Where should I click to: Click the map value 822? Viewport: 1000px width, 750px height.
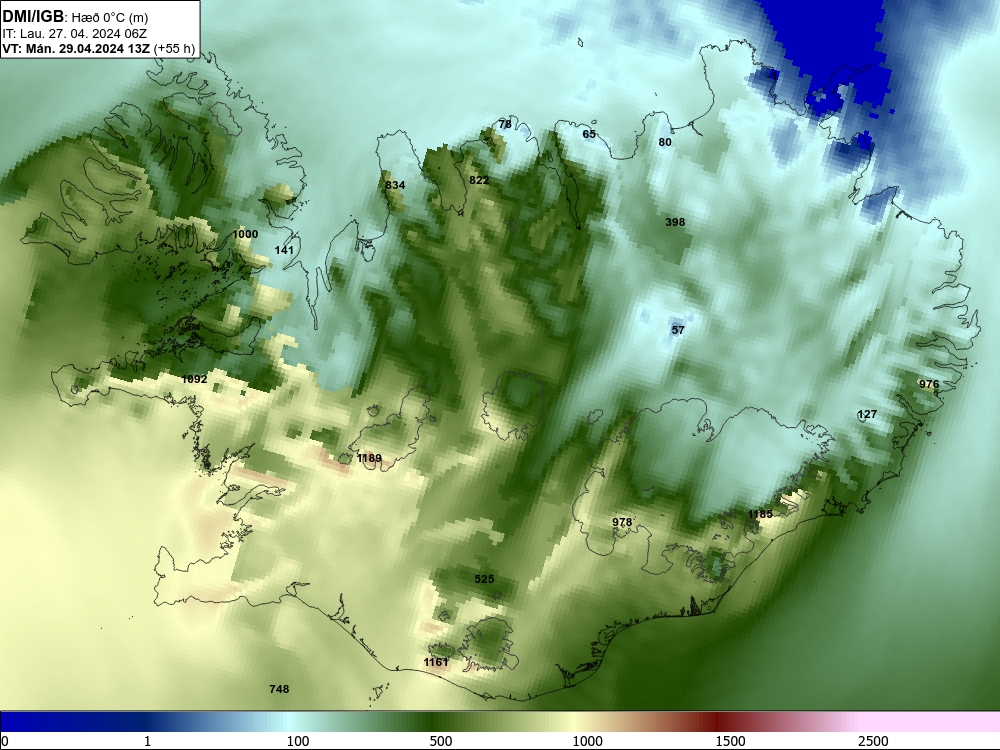479,180
